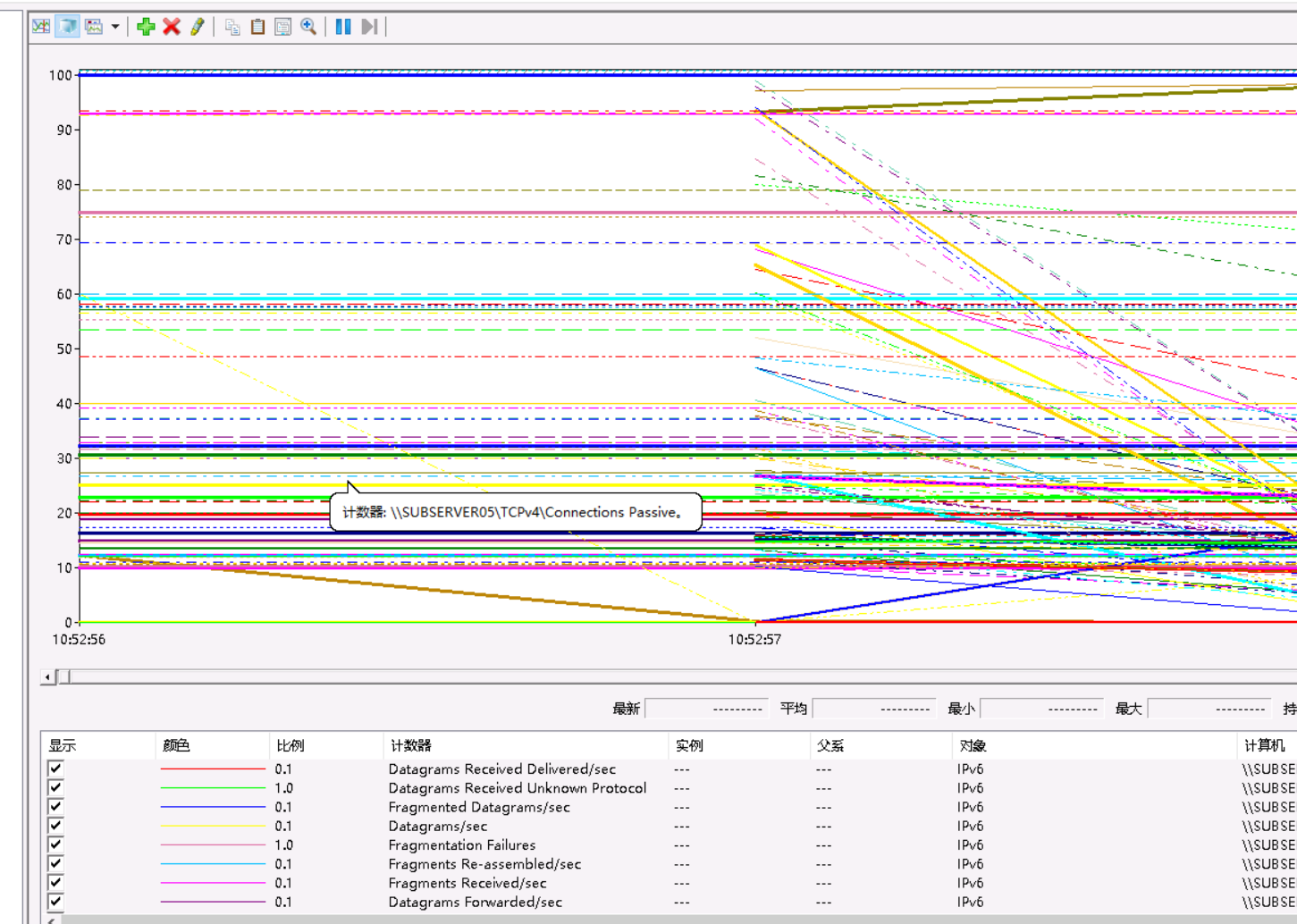Click the Copy Properties icon

tap(232, 26)
